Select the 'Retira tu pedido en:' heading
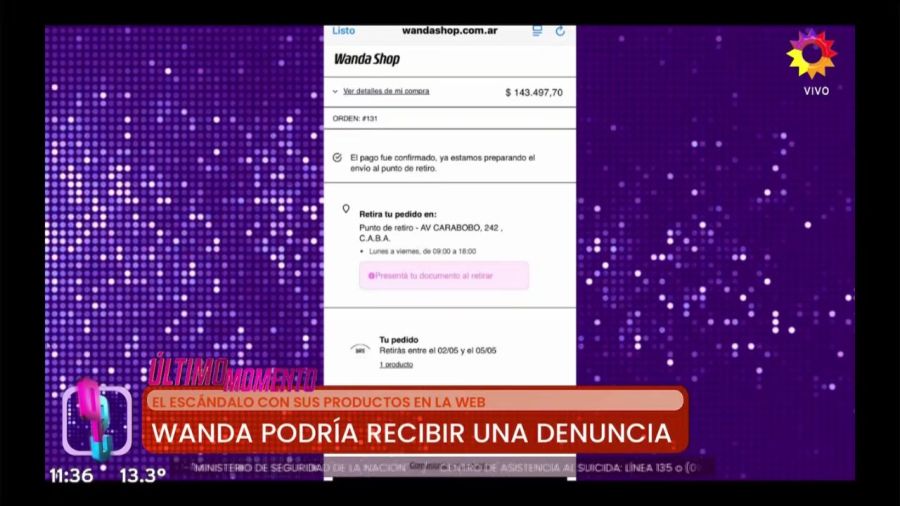 [398, 214]
